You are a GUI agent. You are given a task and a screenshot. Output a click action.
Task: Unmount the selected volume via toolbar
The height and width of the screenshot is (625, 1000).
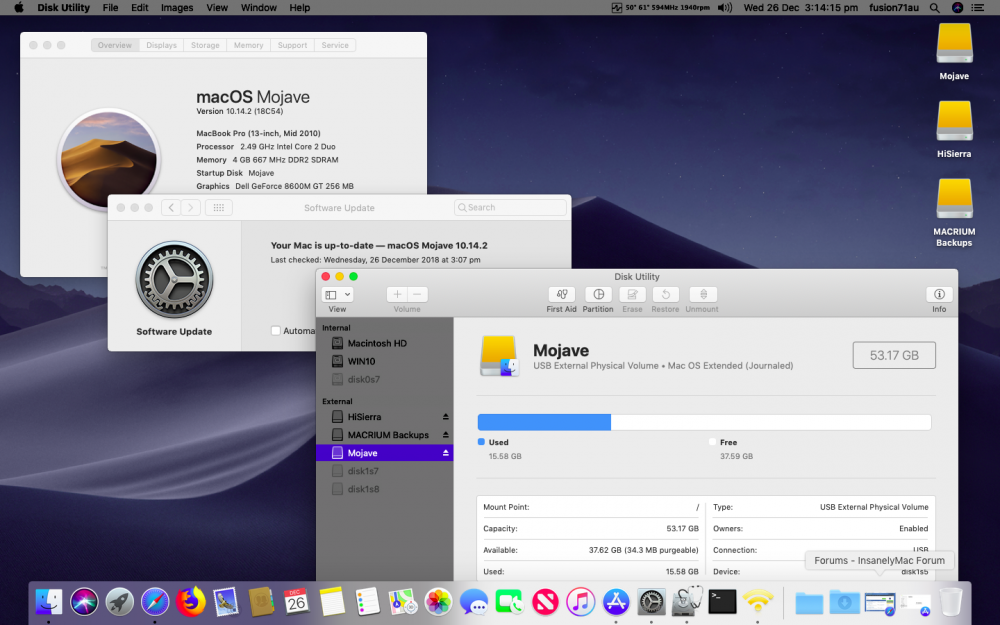coord(703,295)
